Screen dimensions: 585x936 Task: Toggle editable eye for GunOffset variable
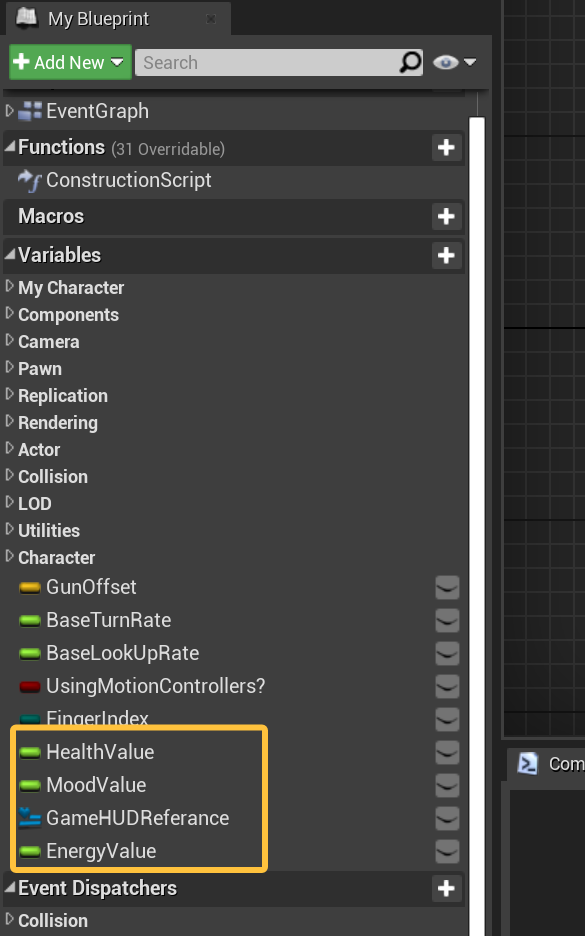point(447,588)
